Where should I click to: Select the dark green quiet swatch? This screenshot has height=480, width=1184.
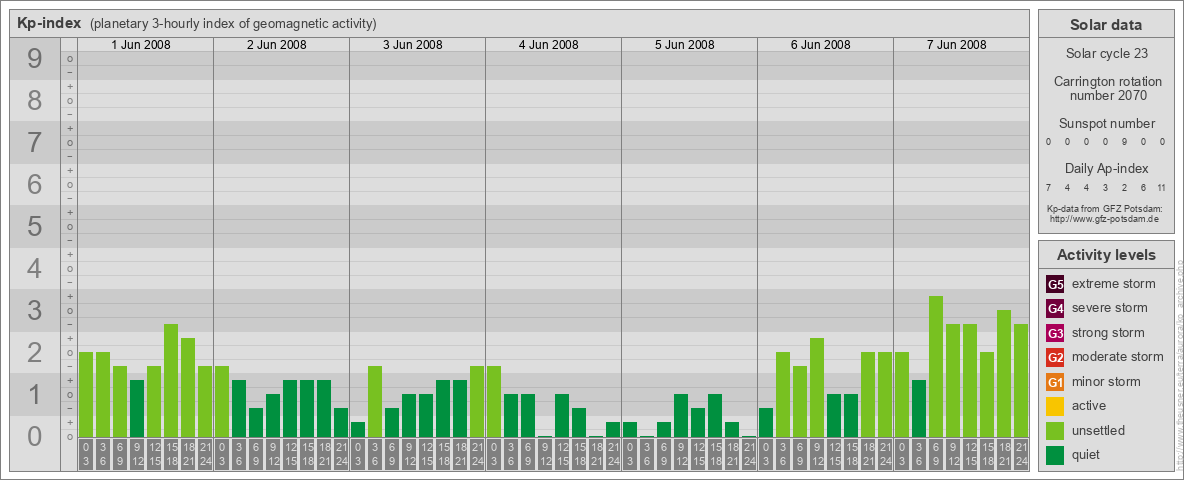point(1055,455)
